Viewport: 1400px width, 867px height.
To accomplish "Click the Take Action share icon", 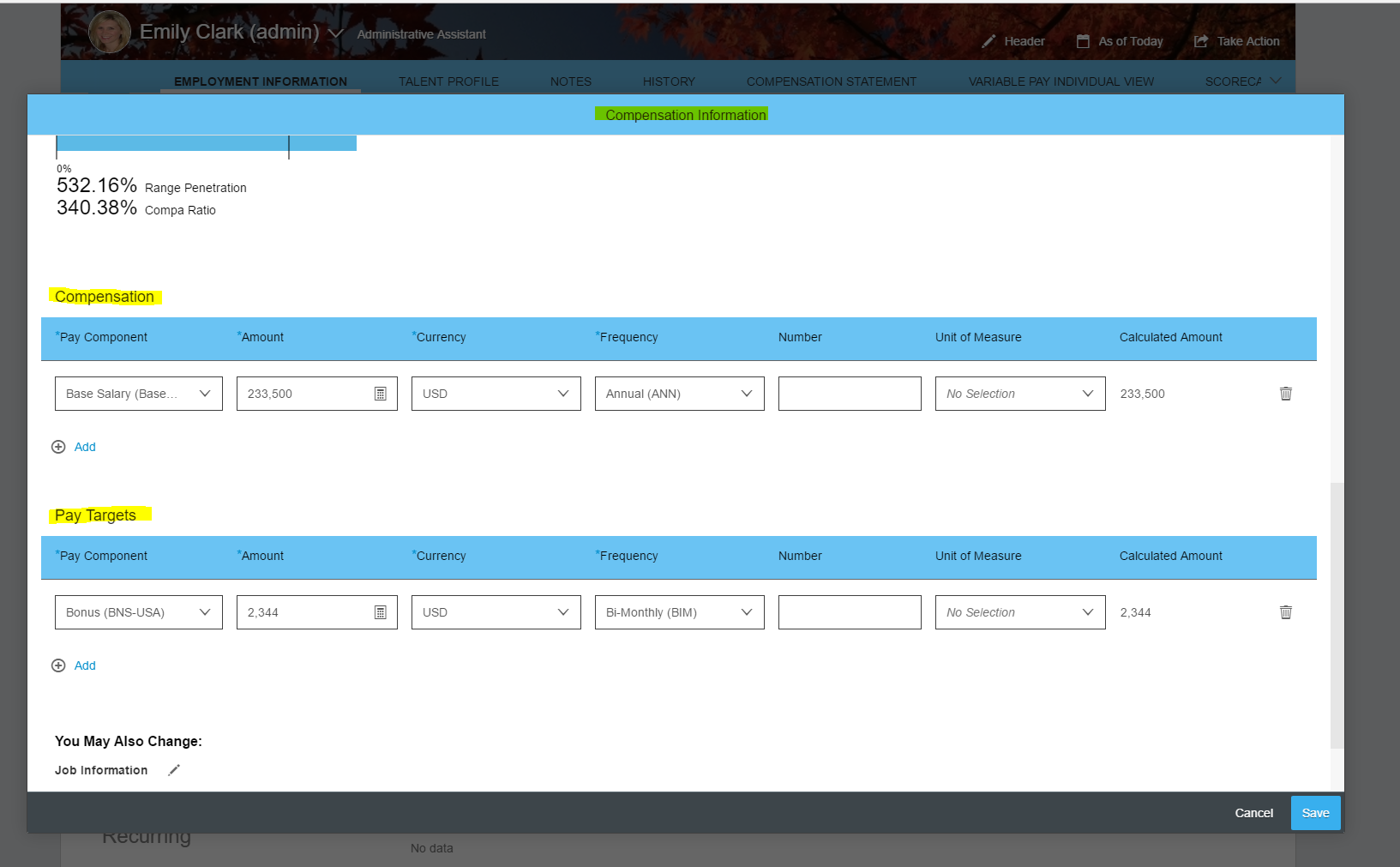I will click(x=1201, y=41).
